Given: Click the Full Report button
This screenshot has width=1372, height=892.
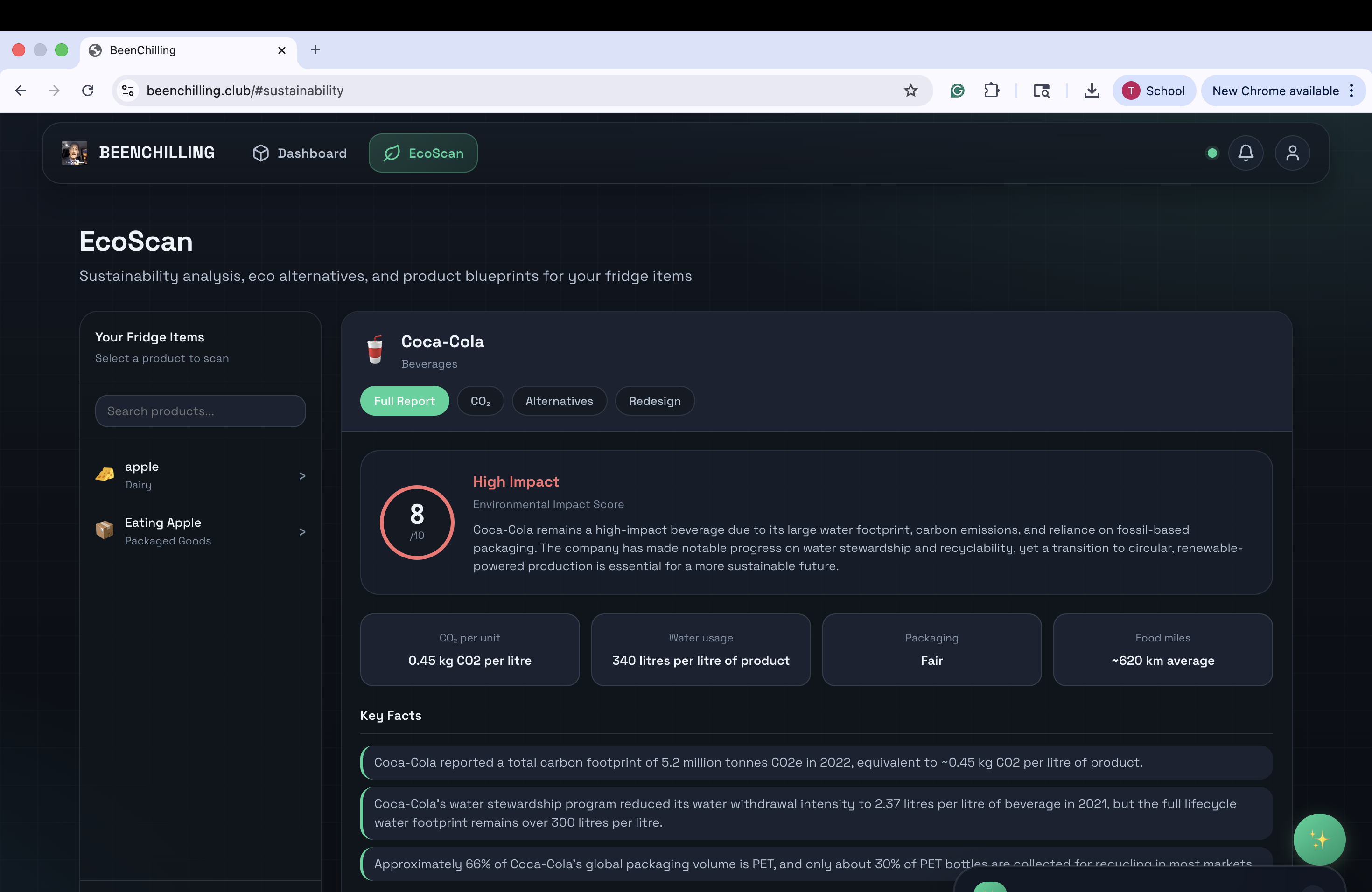Looking at the screenshot, I should click(404, 401).
